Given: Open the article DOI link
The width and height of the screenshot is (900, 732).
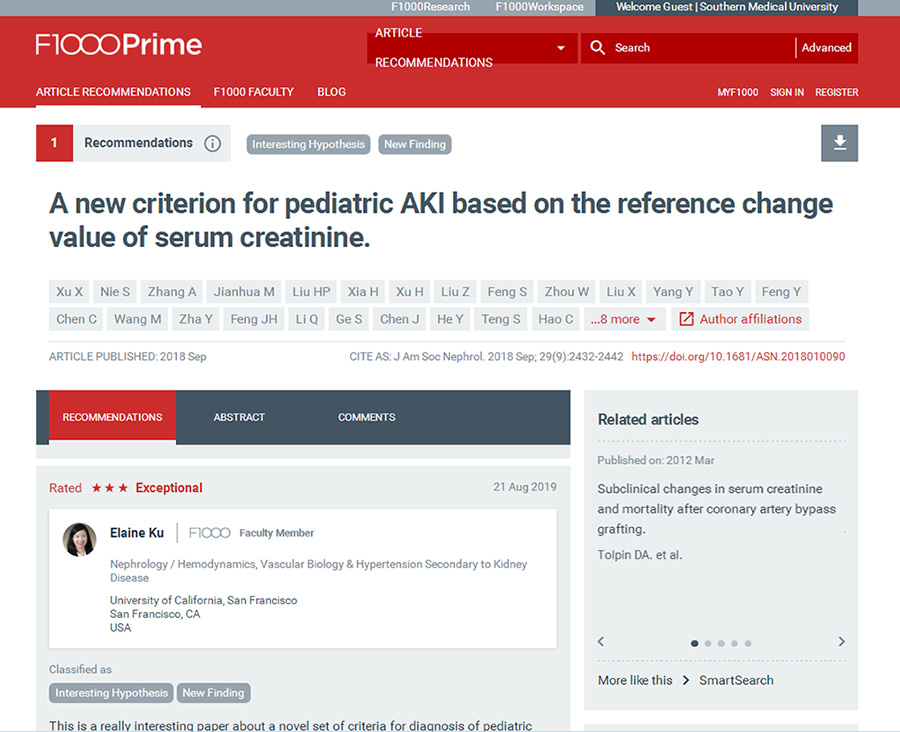Looking at the screenshot, I should 738,357.
